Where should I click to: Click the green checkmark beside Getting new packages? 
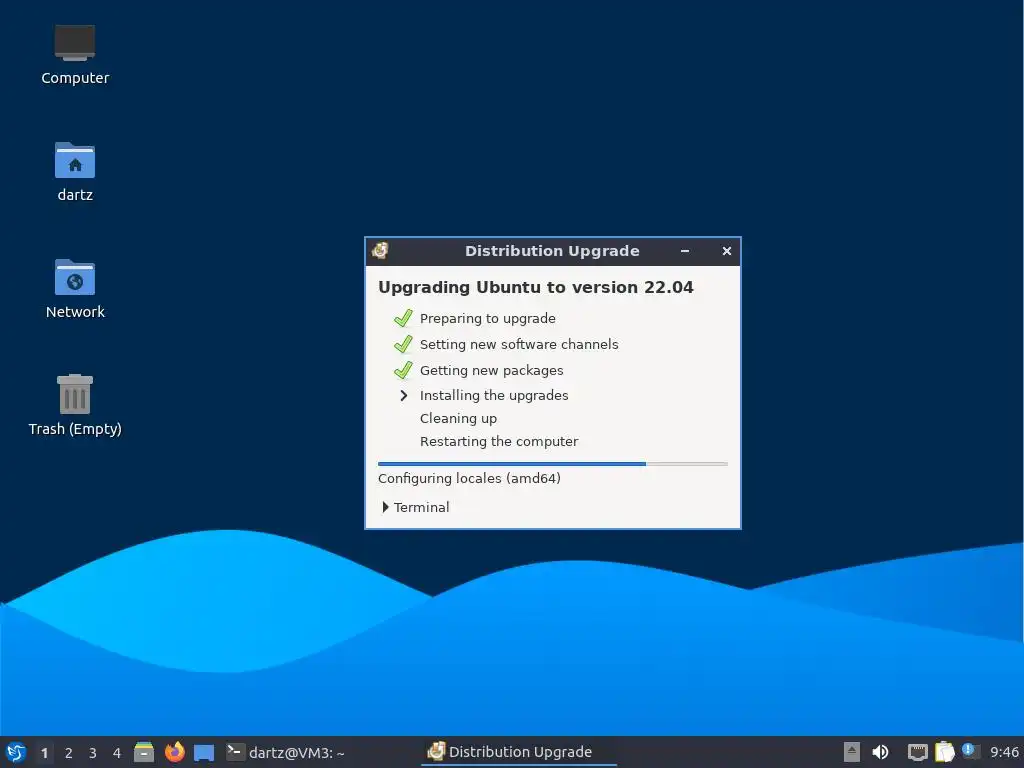pos(403,370)
